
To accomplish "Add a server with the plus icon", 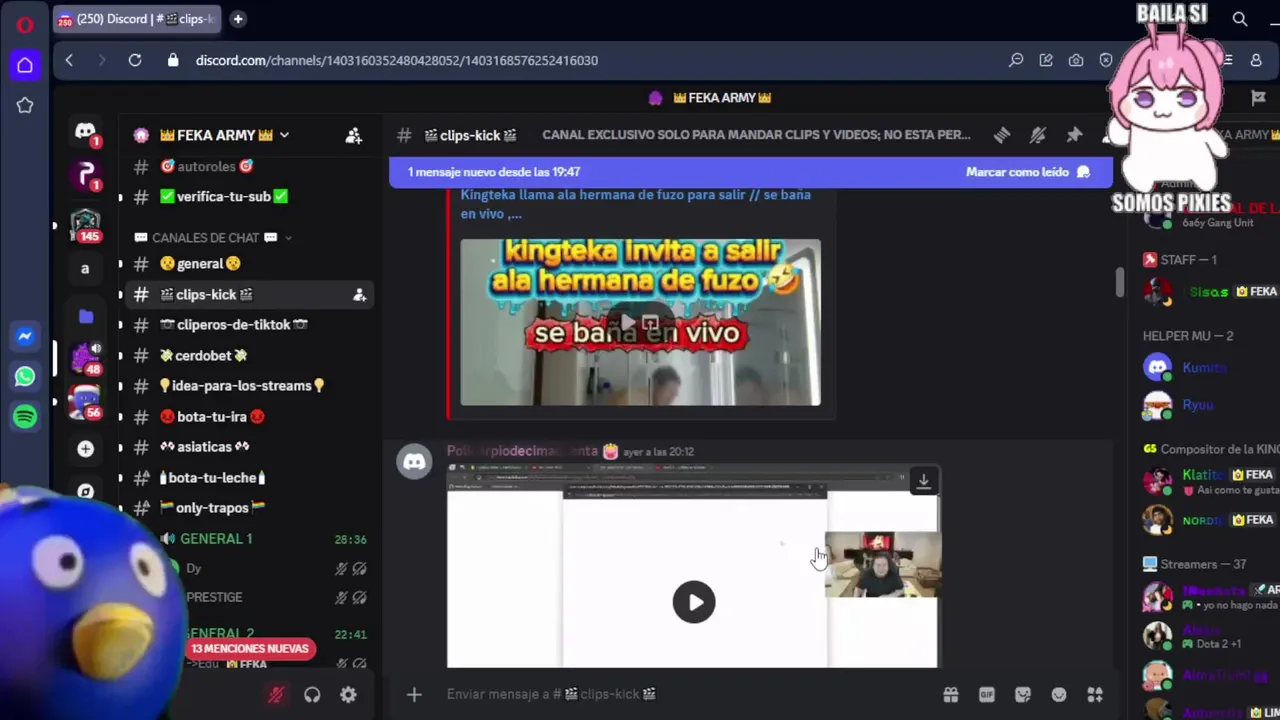I will pyautogui.click(x=85, y=449).
